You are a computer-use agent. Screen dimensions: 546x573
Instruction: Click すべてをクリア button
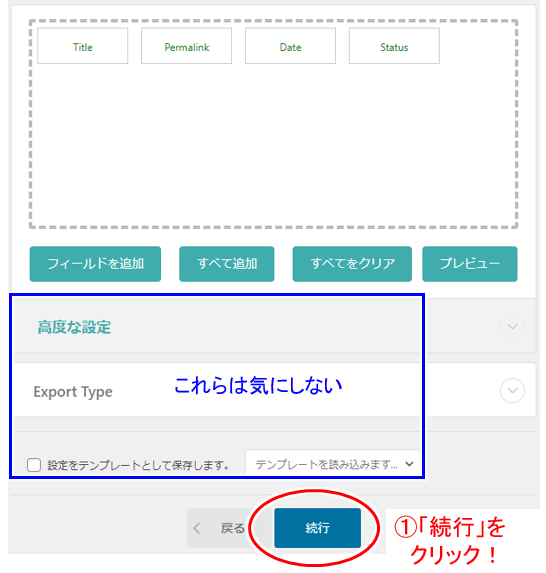[x=352, y=264]
